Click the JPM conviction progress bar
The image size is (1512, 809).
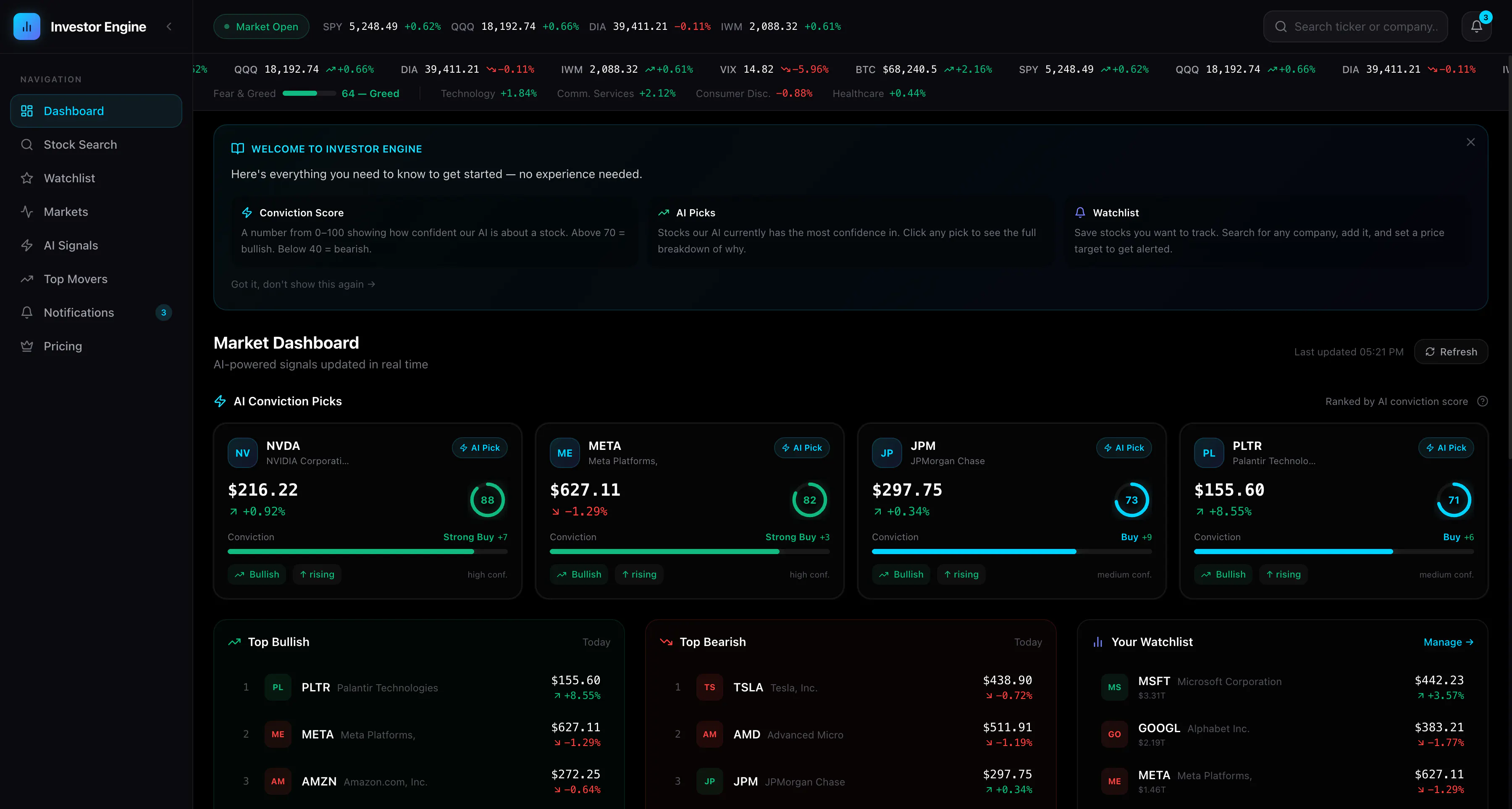click(1012, 552)
